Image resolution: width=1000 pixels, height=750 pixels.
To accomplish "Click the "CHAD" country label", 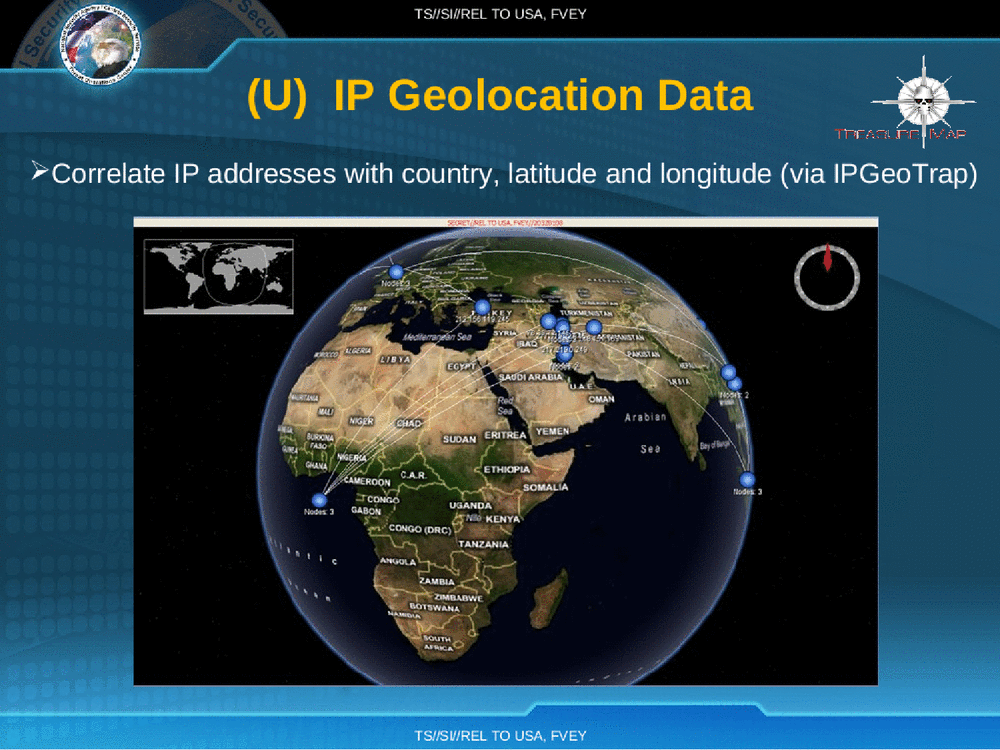I will (409, 423).
